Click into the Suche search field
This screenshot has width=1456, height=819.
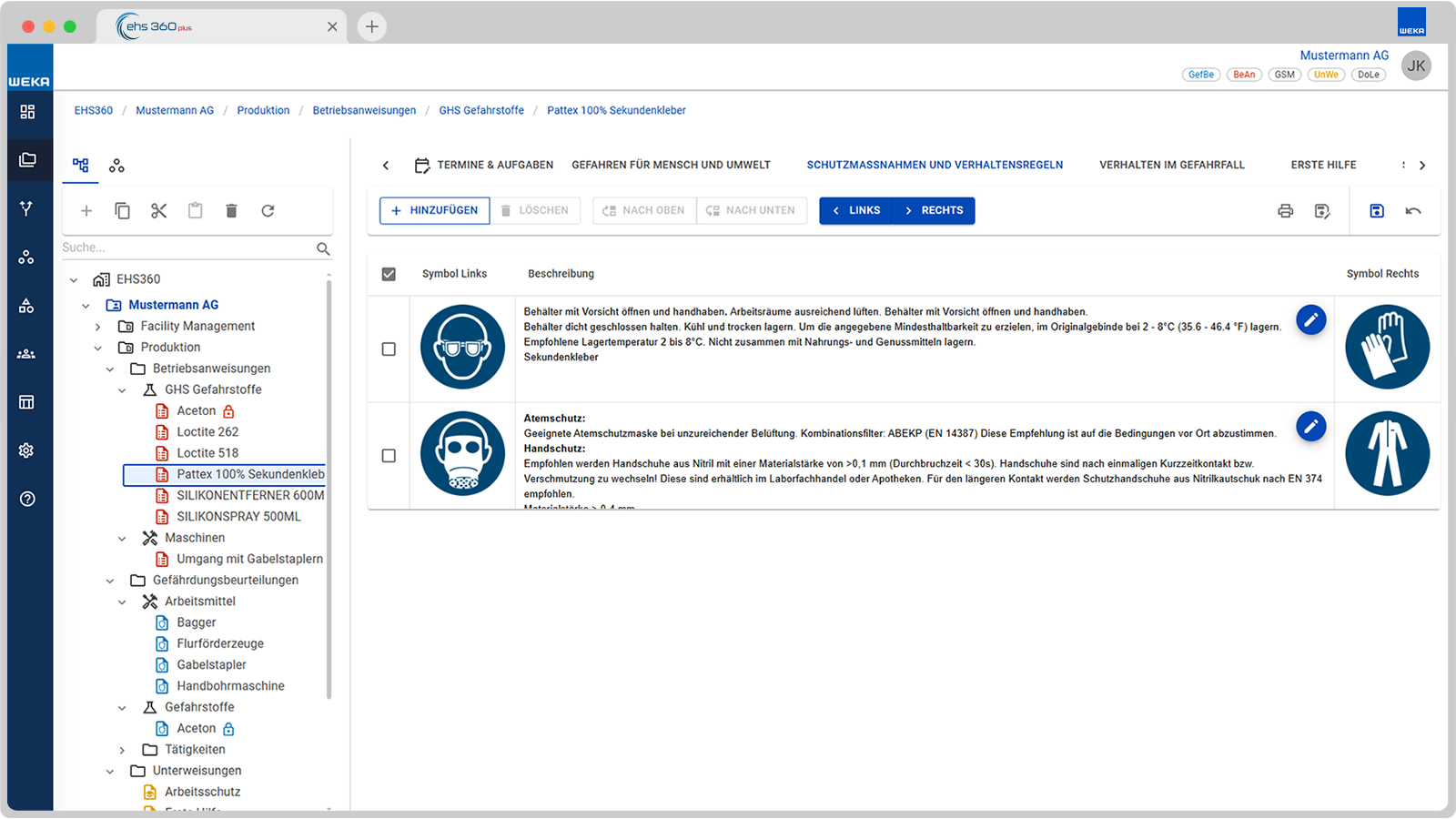[187, 248]
